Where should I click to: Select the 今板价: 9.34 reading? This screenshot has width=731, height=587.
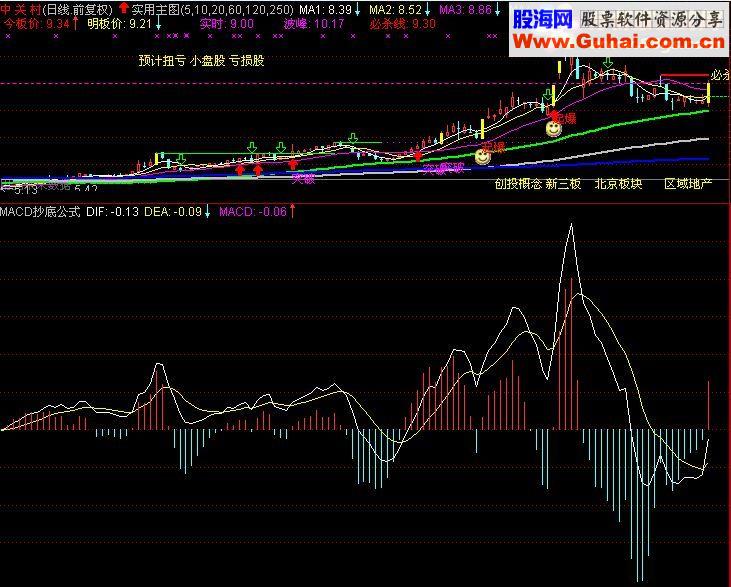click(36, 23)
